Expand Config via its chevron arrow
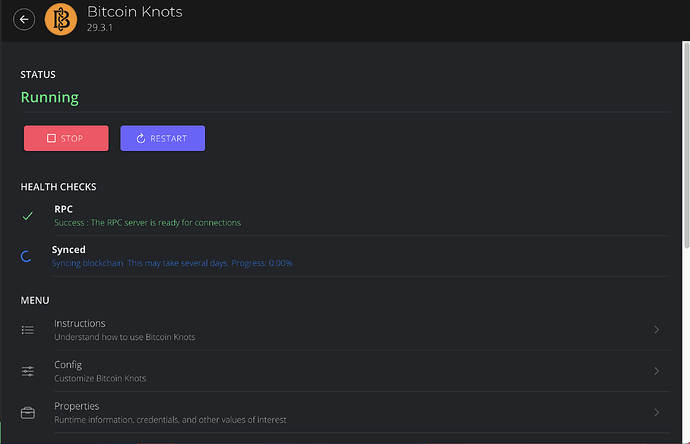 657,371
